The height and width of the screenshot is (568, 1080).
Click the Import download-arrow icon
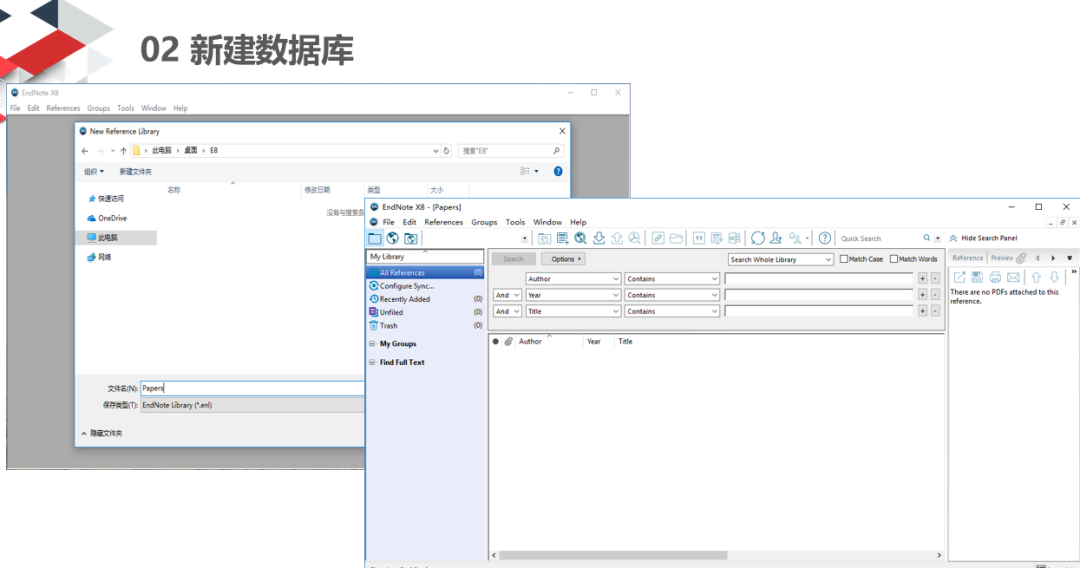tap(599, 238)
